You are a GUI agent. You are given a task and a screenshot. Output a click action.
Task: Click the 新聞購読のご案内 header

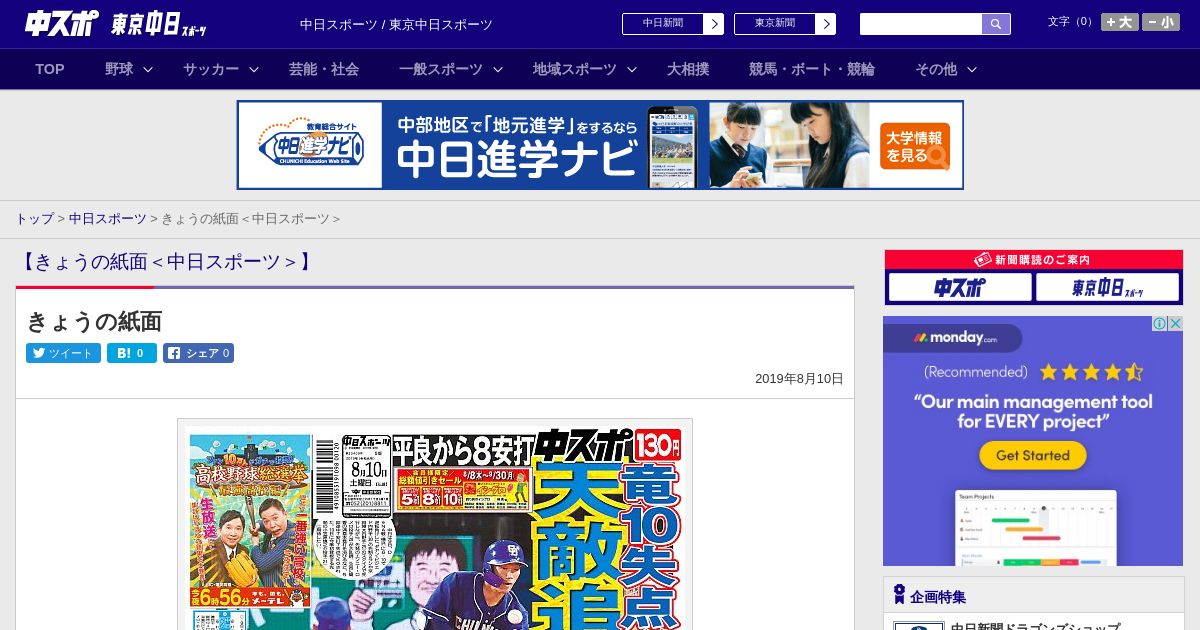pyautogui.click(x=1033, y=259)
